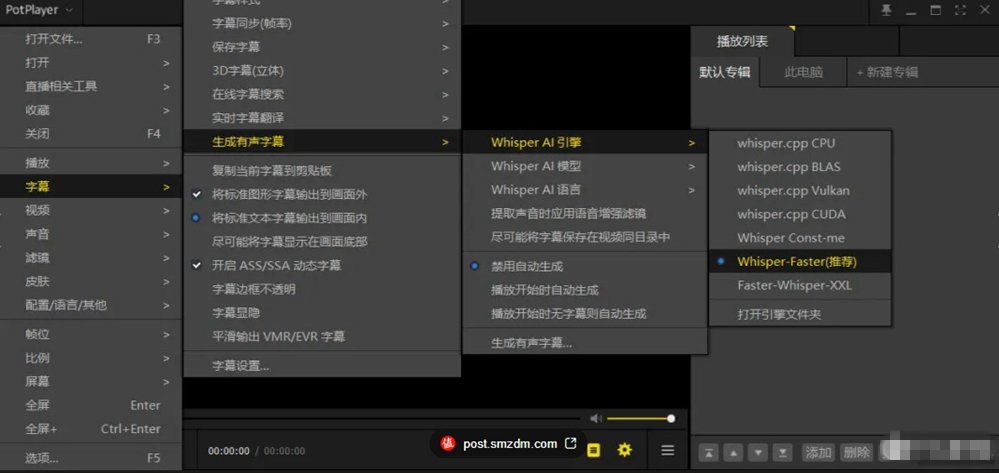This screenshot has width=999, height=473.
Task: Enable 尽可能将字幕显示在画面底部
Action: 322,242
